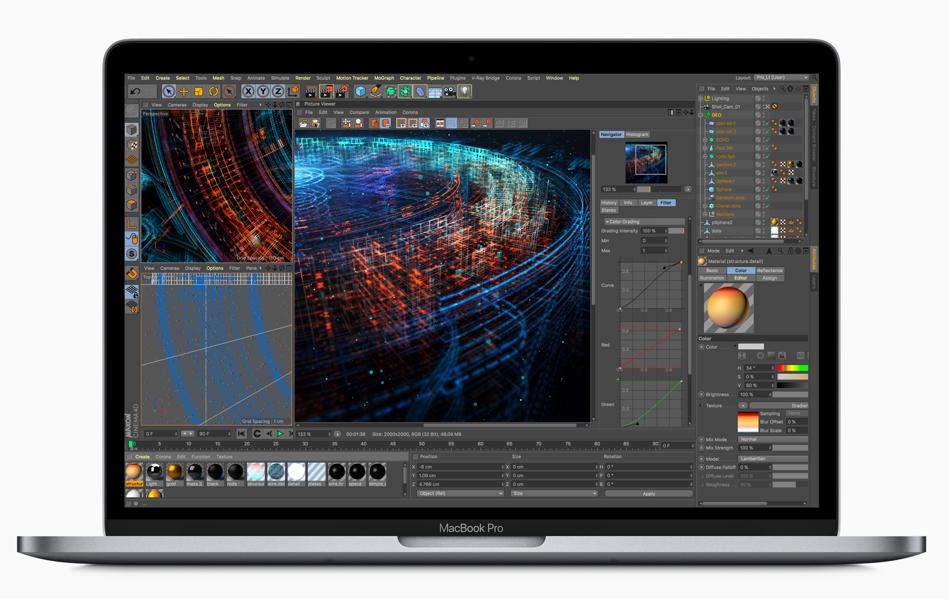Select the Reflectance tab in Material editor
Viewport: 949px width, 599px height.
pyautogui.click(x=769, y=270)
